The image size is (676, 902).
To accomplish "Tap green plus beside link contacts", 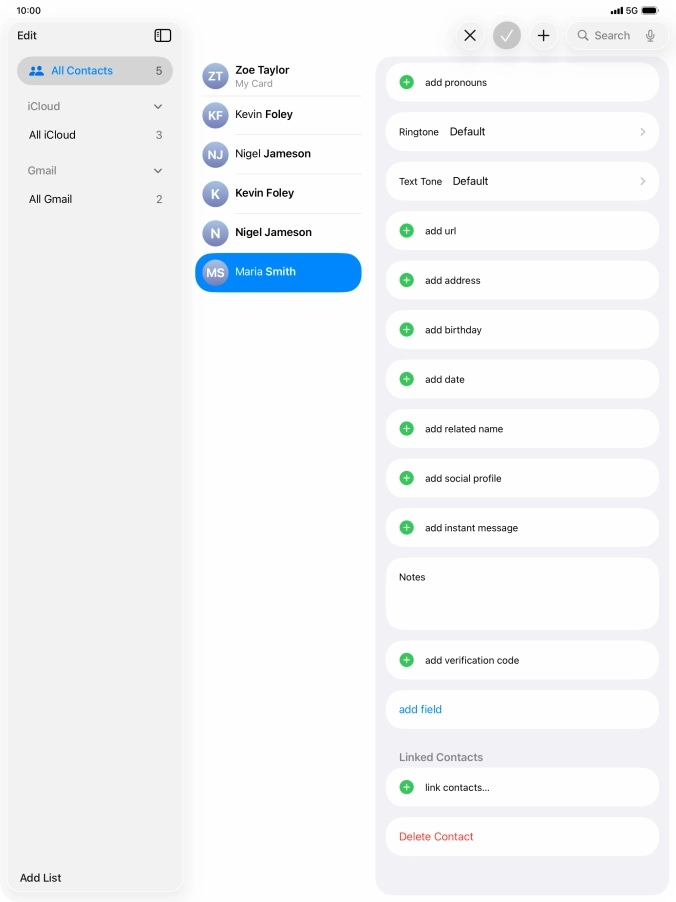I will click(x=406, y=787).
